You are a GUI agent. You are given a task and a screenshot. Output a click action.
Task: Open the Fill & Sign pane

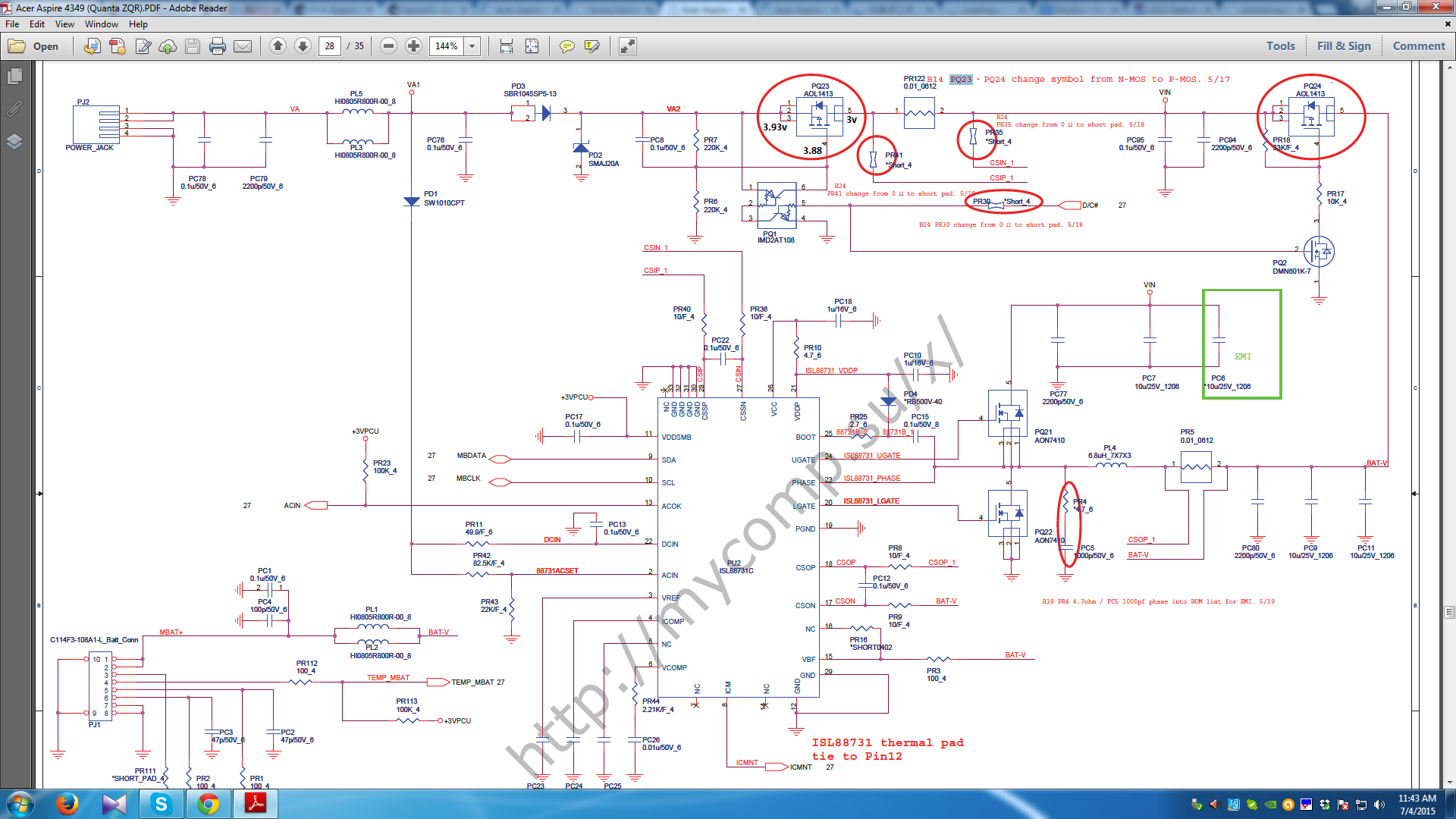pyautogui.click(x=1343, y=46)
